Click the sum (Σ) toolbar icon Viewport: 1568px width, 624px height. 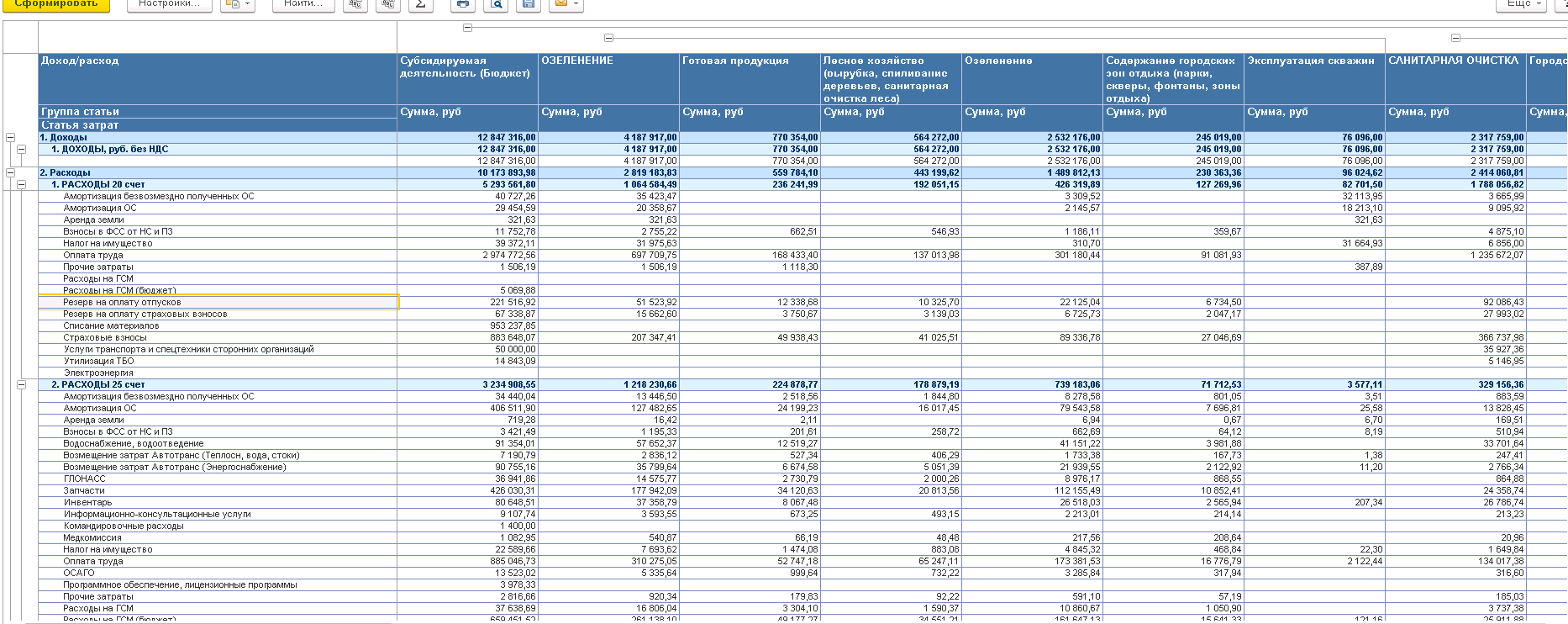click(x=420, y=4)
